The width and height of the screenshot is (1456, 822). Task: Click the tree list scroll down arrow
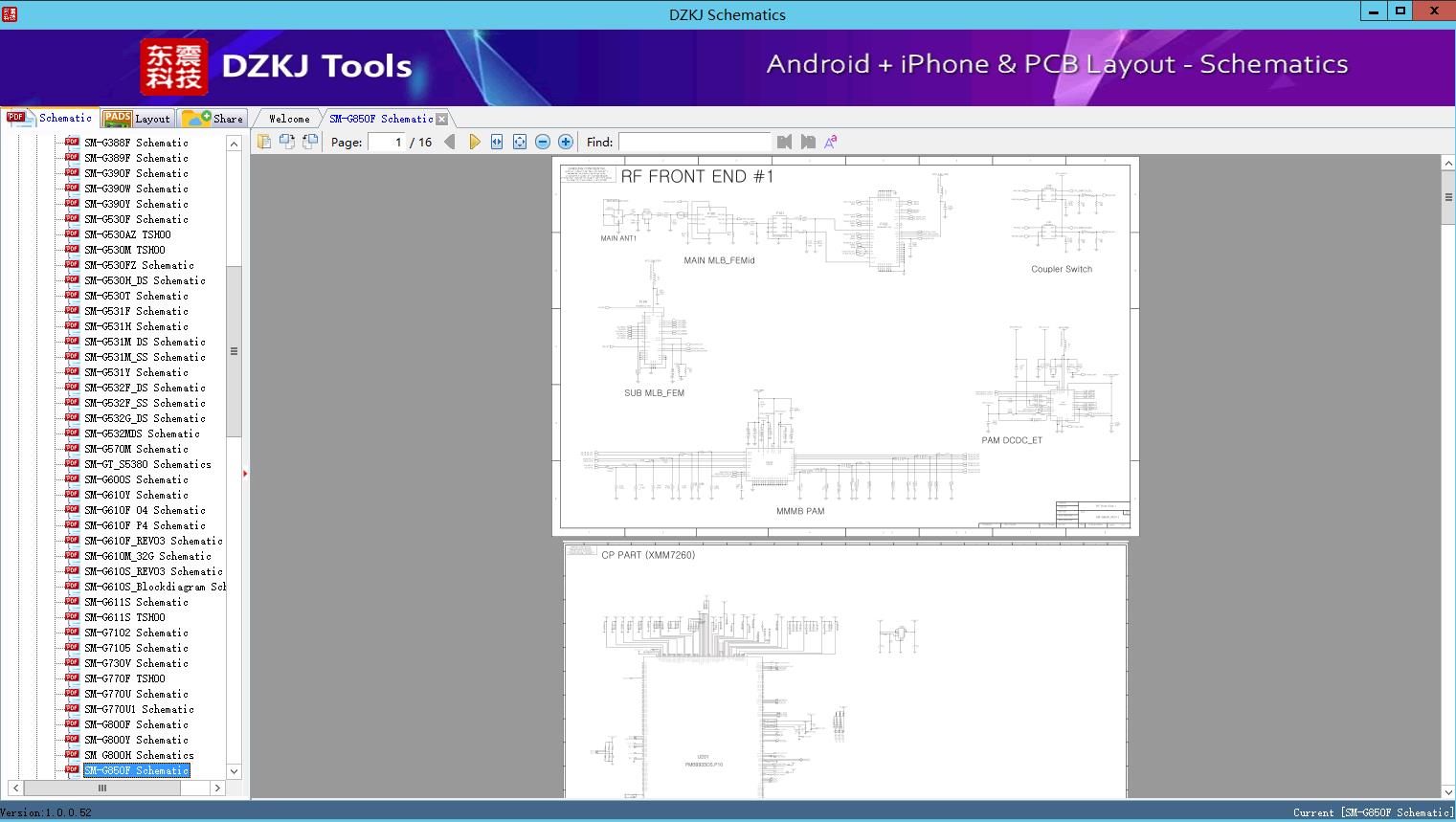pyautogui.click(x=234, y=771)
